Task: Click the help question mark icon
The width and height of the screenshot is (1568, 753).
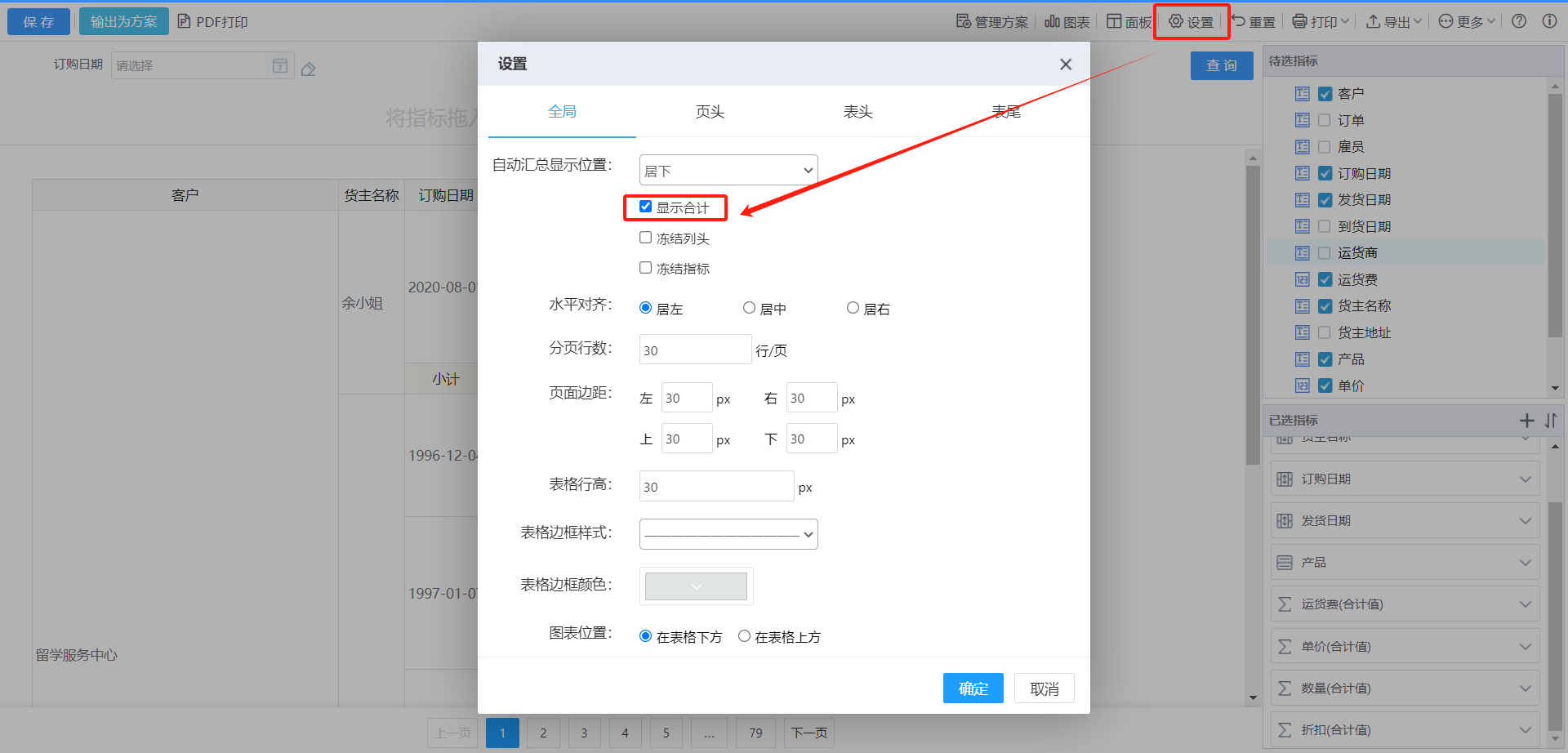Action: 1519,21
